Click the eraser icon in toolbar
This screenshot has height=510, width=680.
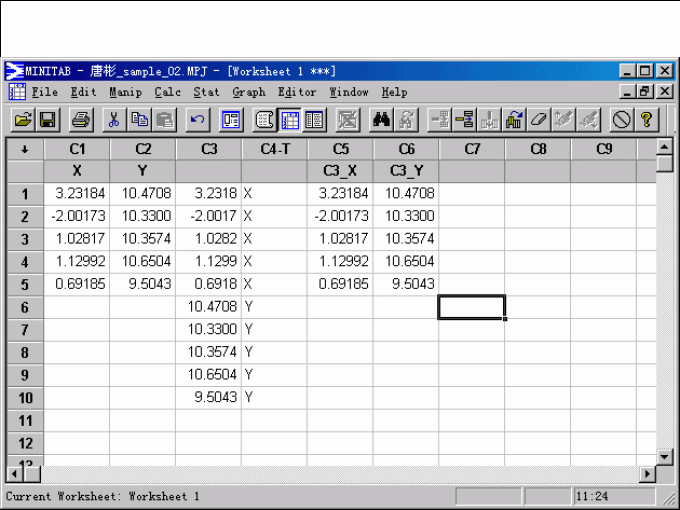[x=539, y=120]
